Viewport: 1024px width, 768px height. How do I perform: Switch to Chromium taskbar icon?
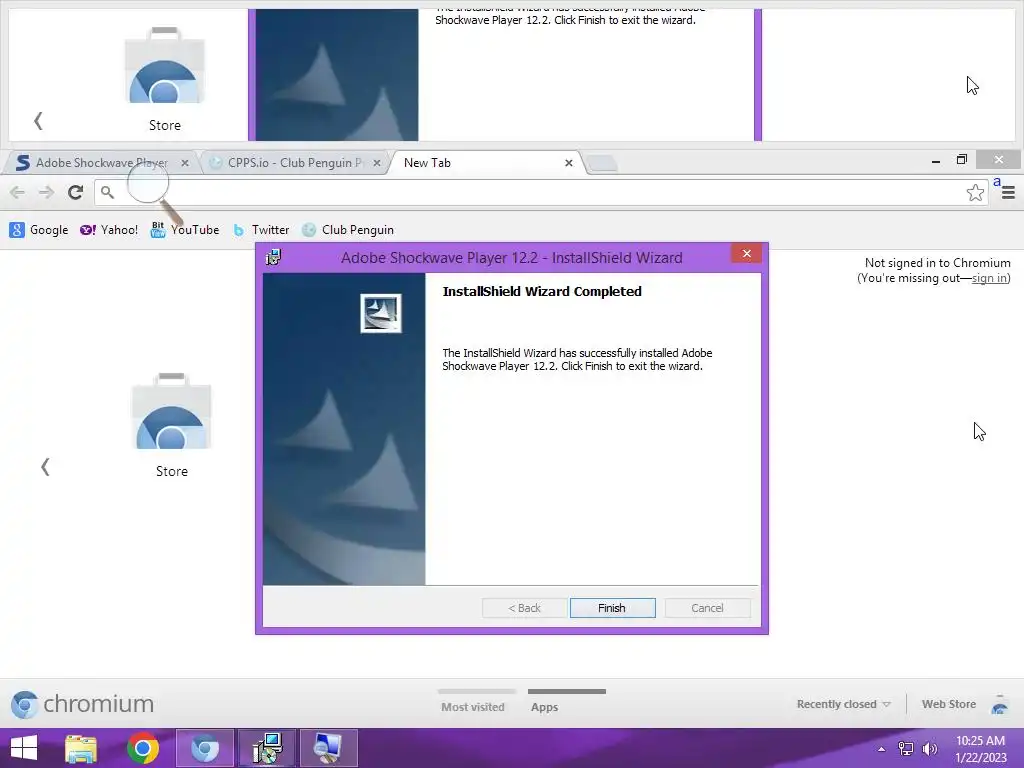pyautogui.click(x=205, y=748)
